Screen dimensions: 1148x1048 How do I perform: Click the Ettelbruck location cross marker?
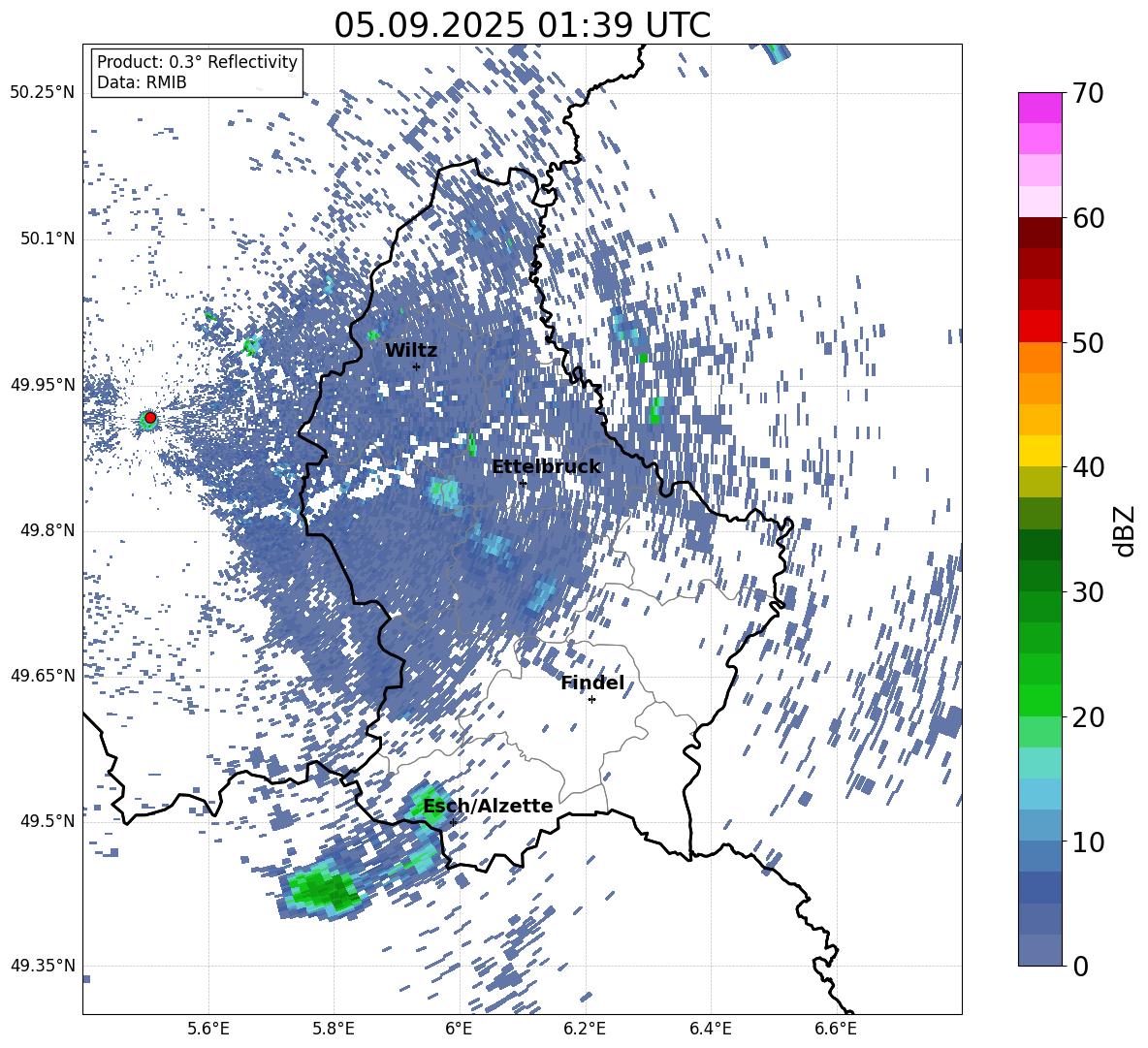(523, 483)
